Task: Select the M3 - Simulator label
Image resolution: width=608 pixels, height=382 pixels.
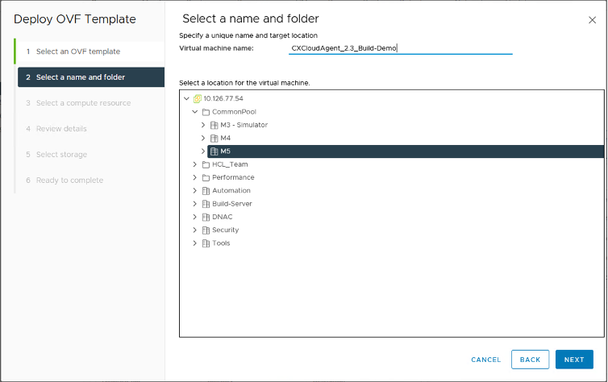Action: tap(244, 125)
